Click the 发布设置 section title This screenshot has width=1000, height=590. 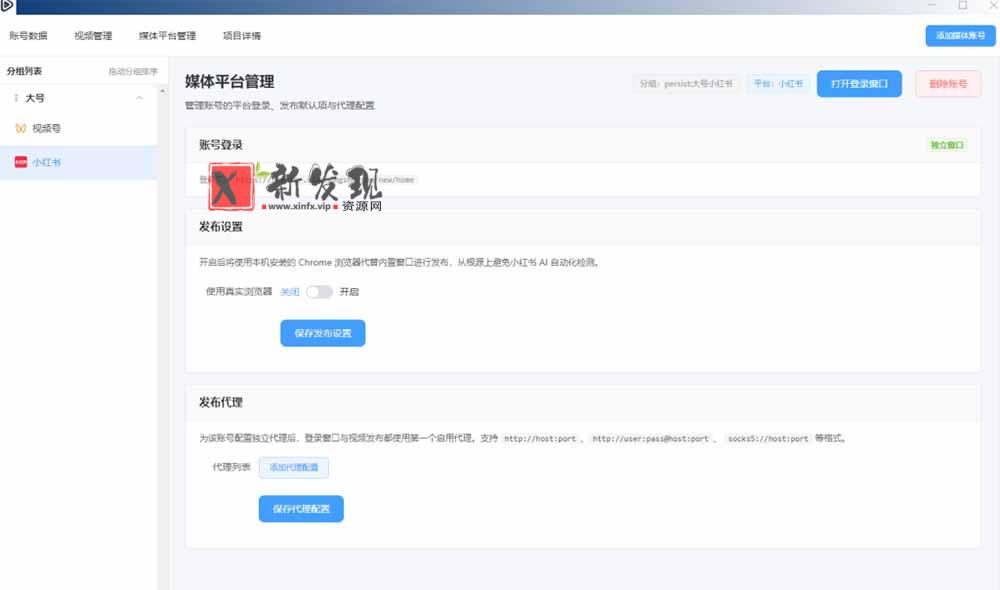221,226
